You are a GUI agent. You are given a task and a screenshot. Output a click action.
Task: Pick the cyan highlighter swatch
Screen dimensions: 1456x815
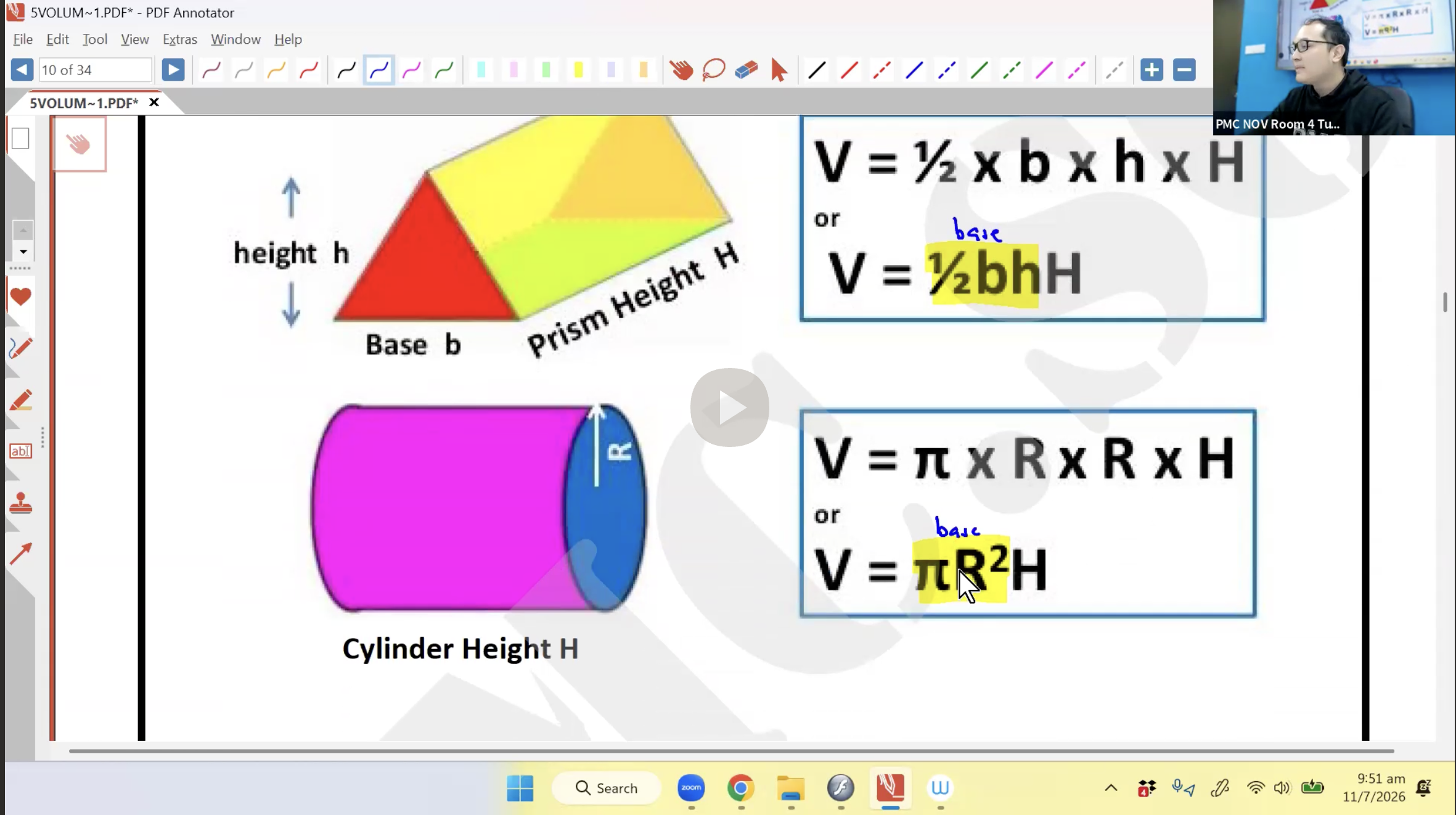tap(481, 70)
